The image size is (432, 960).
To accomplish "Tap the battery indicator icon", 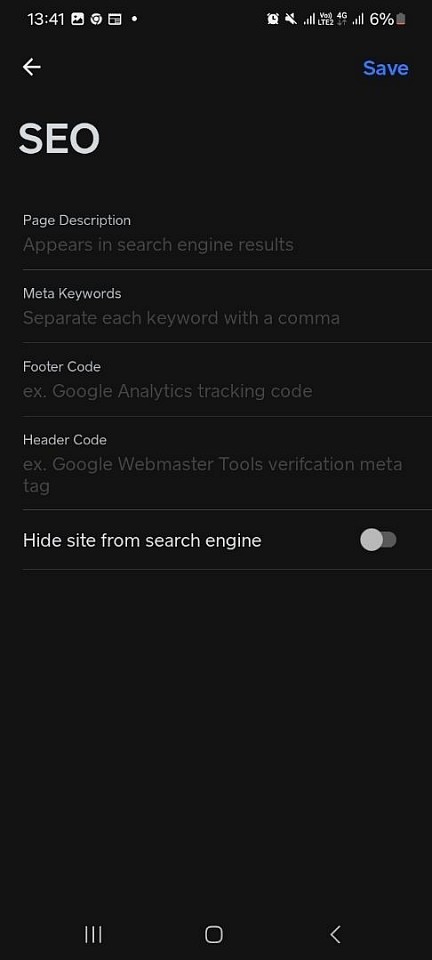I will (401, 20).
